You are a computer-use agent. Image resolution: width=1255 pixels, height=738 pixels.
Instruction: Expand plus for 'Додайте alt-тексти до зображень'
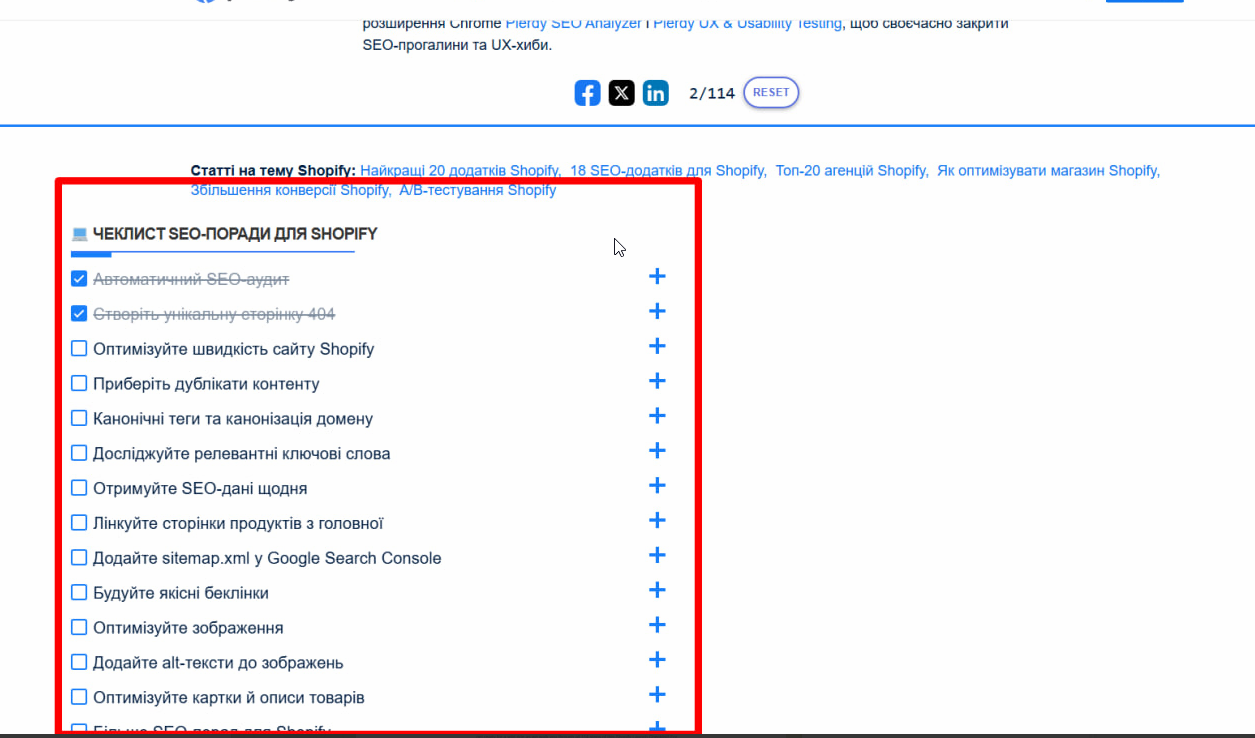pyautogui.click(x=657, y=660)
